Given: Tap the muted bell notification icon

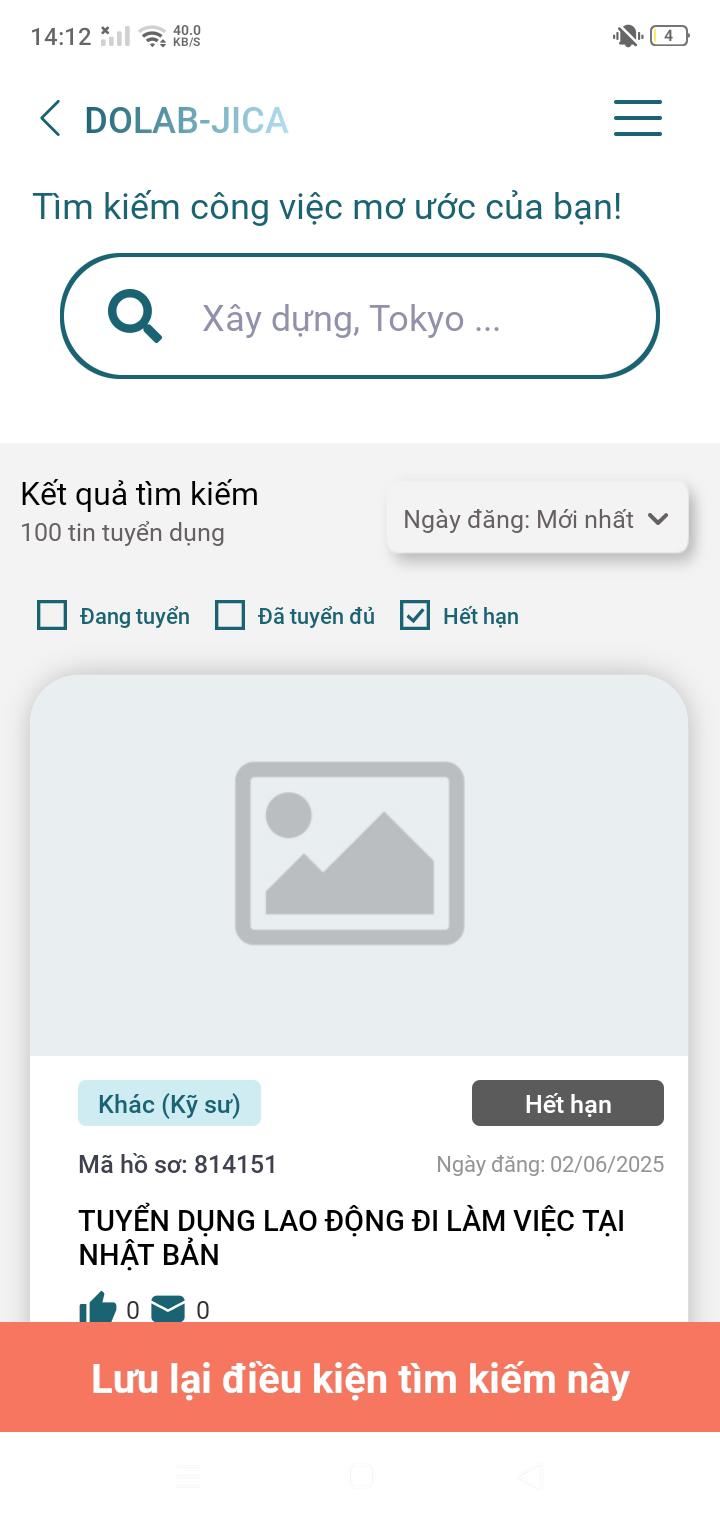Looking at the screenshot, I should 627,36.
